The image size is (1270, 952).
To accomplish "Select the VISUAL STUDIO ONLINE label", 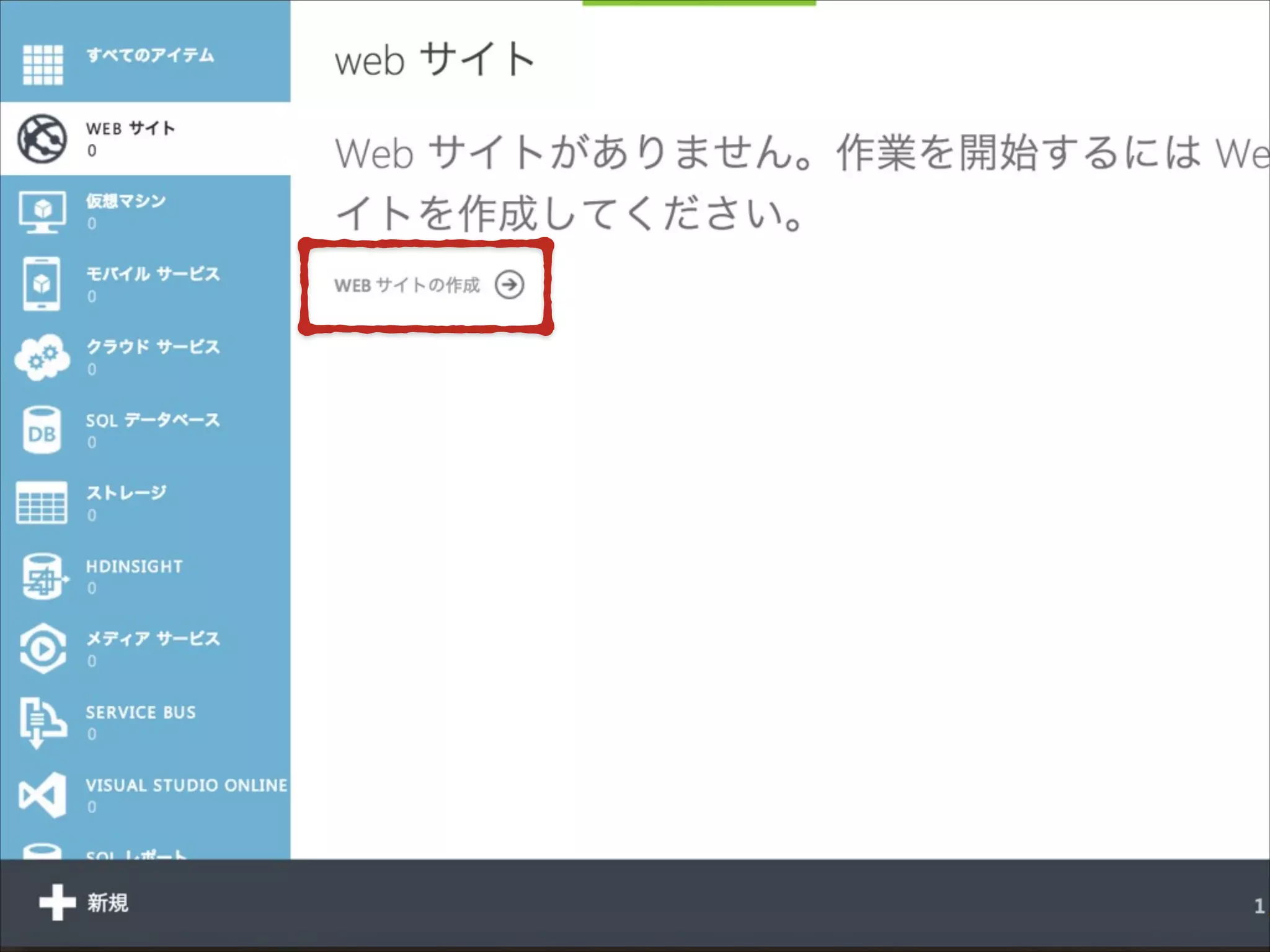I will point(186,785).
